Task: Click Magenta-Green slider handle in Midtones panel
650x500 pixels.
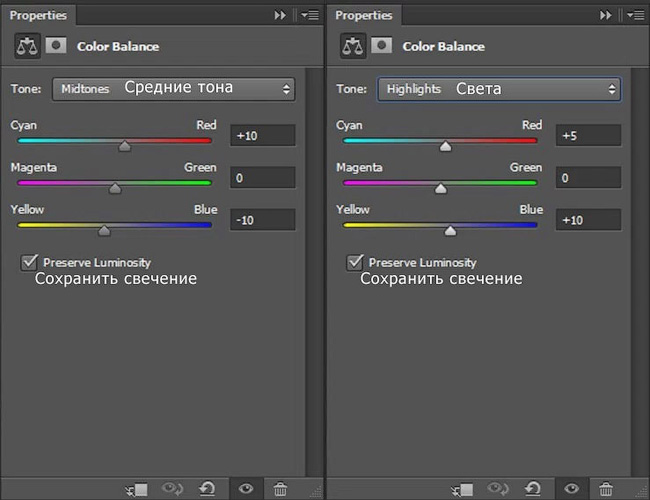Action: click(x=115, y=188)
